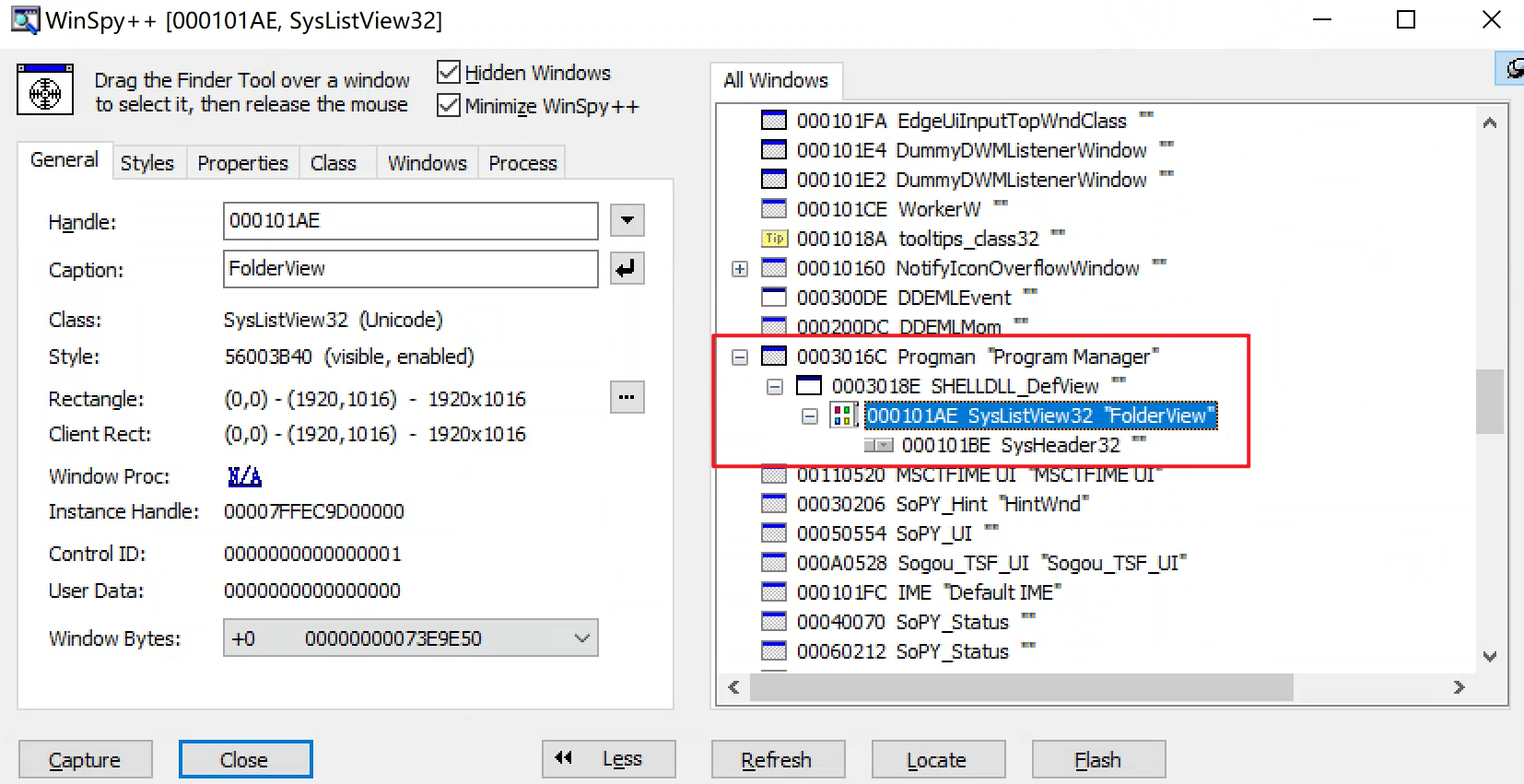The height and width of the screenshot is (784, 1524).
Task: Click the Close button
Action: (x=245, y=760)
